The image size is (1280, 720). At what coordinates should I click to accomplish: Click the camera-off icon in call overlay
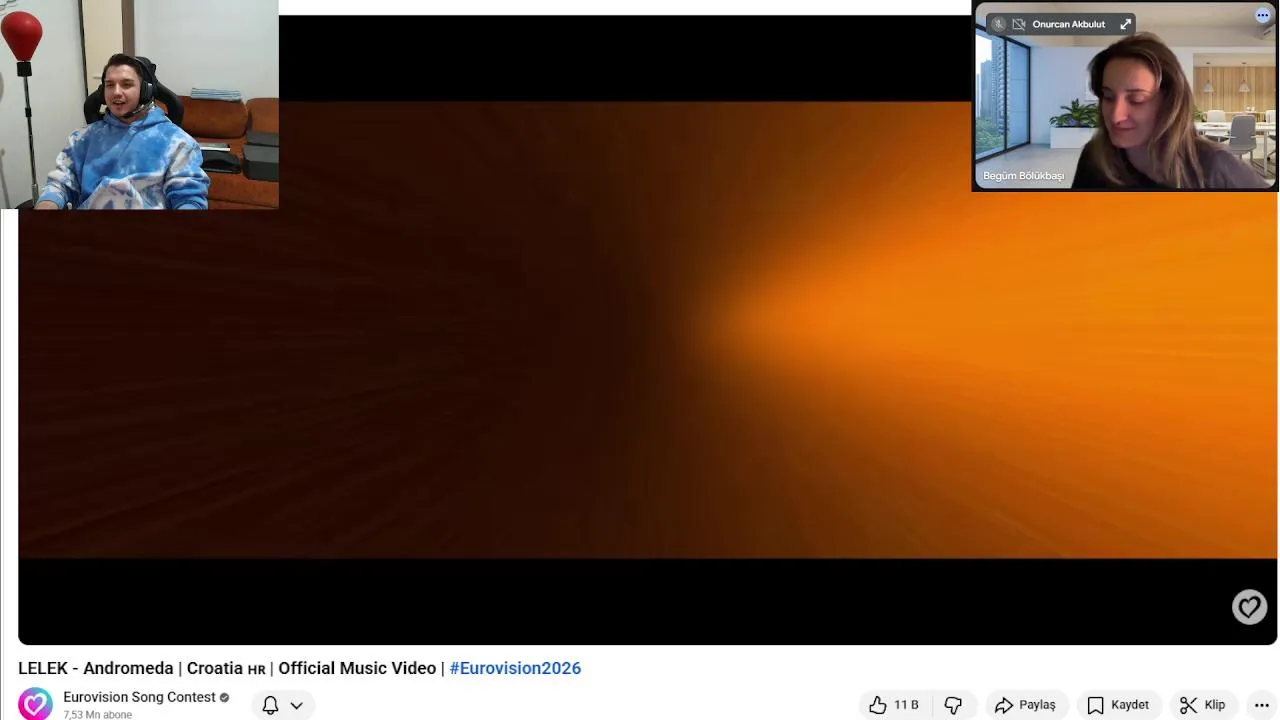[x=1019, y=24]
